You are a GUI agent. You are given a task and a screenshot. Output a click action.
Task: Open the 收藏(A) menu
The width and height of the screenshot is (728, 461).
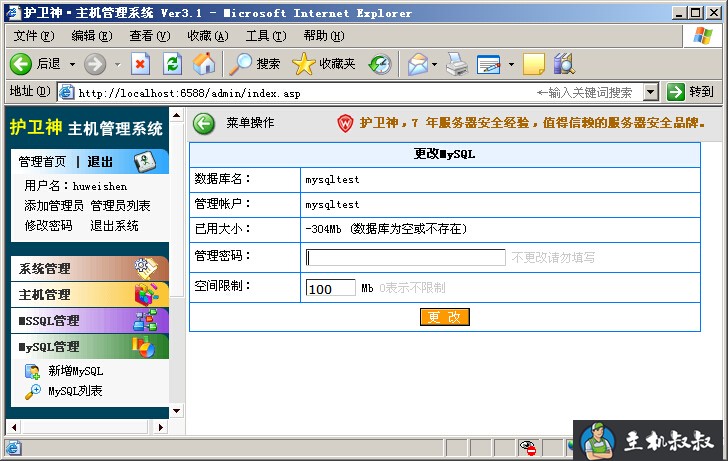pos(208,36)
